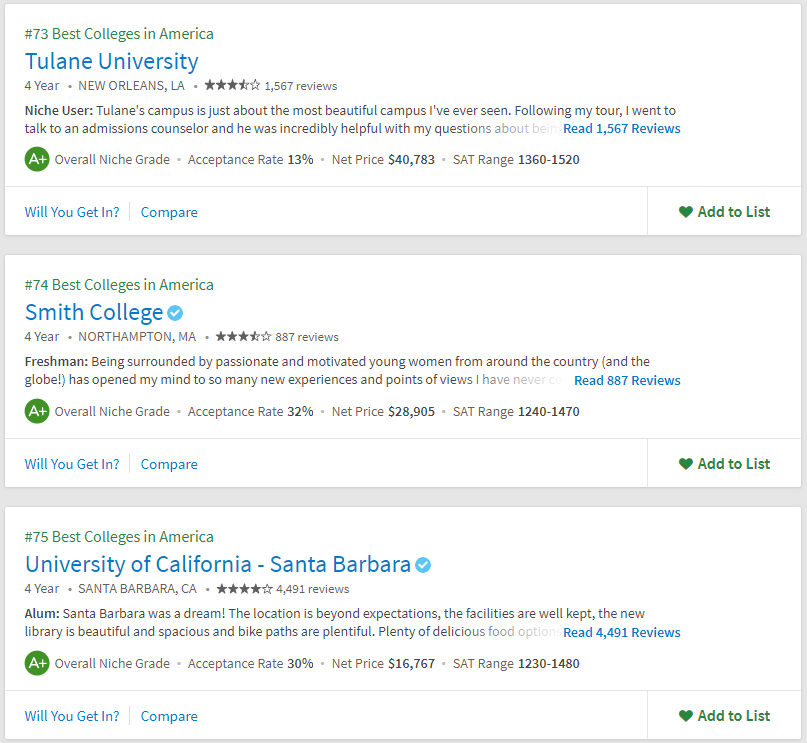Open the Smith College page
807x743 pixels.
pyautogui.click(x=94, y=312)
